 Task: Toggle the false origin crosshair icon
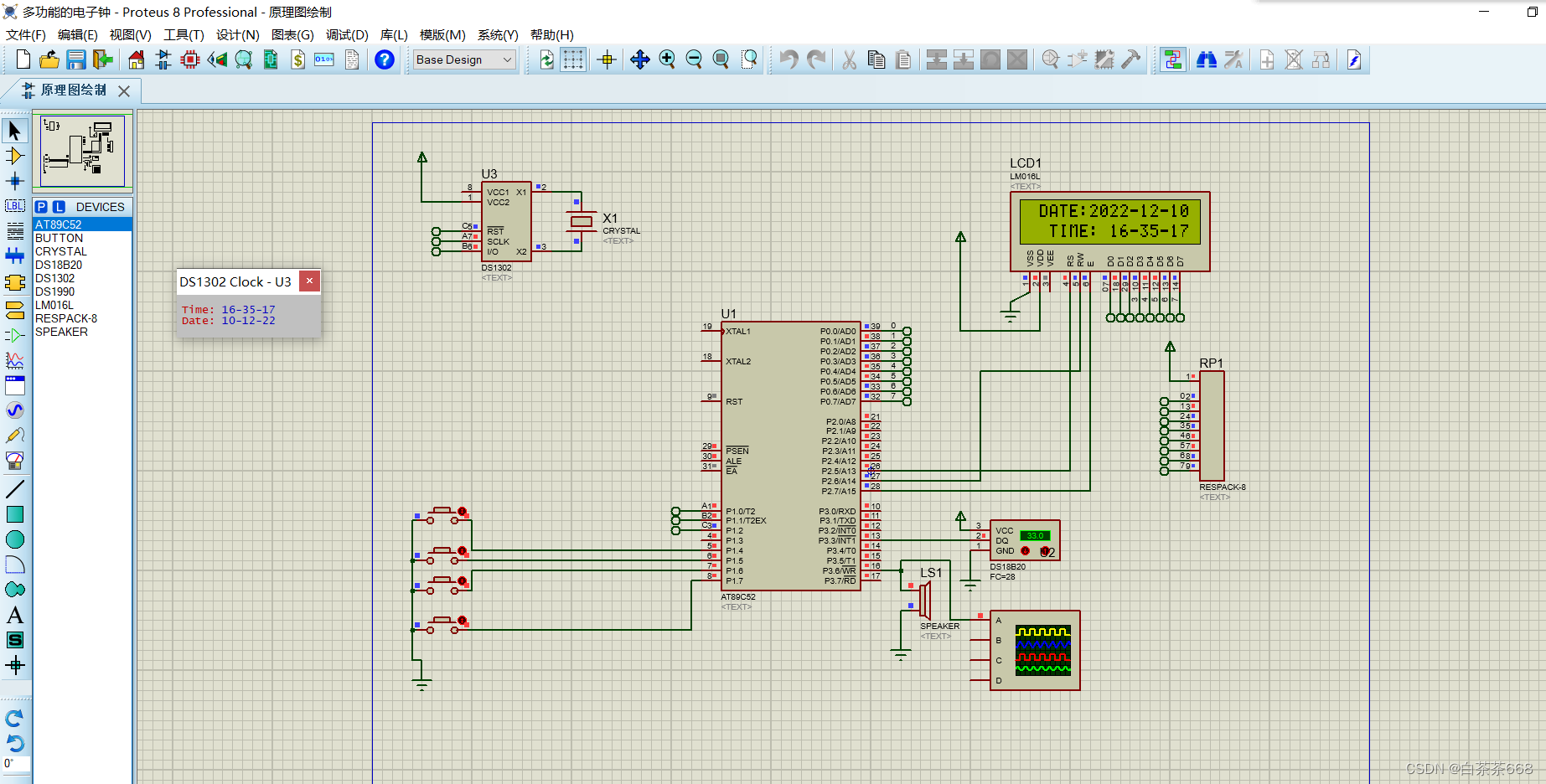(x=608, y=59)
